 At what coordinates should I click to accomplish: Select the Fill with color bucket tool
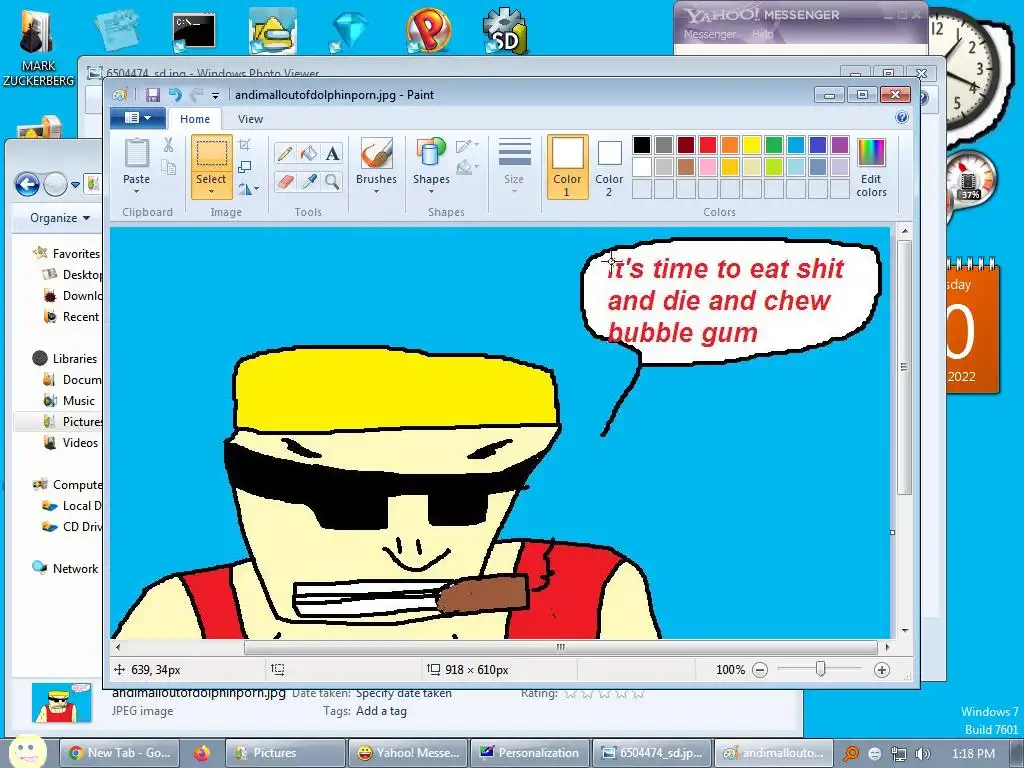pyautogui.click(x=308, y=153)
